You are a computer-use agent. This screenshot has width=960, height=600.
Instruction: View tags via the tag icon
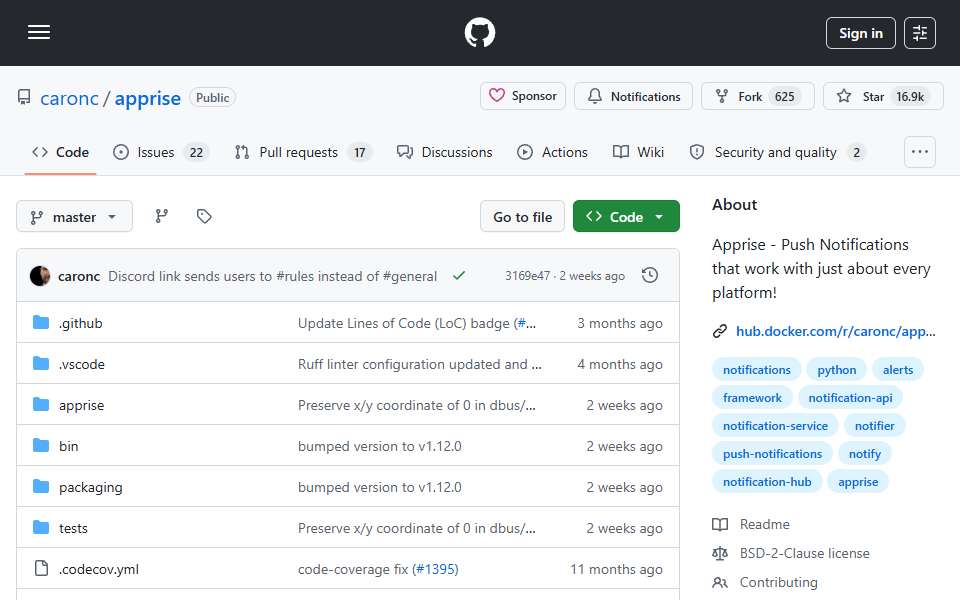click(204, 216)
